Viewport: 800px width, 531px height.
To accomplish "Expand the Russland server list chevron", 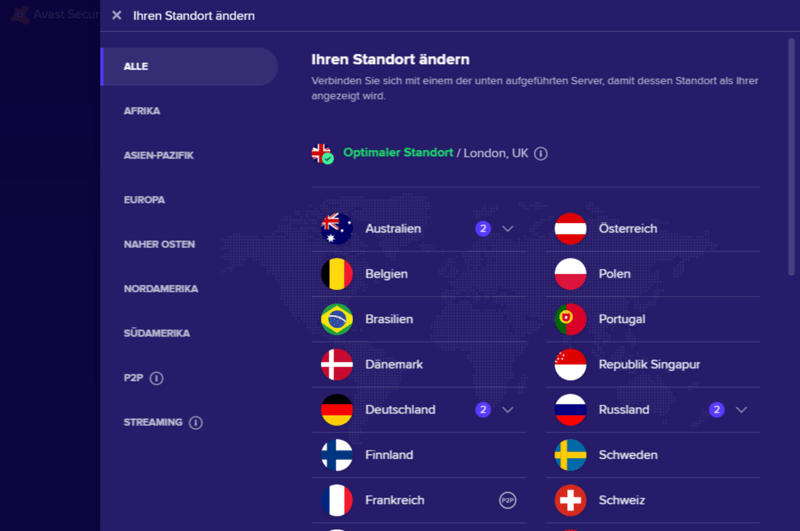I will coord(741,410).
